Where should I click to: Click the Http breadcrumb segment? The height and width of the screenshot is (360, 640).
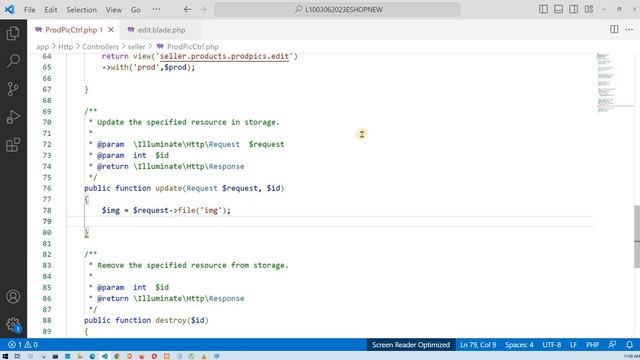65,47
